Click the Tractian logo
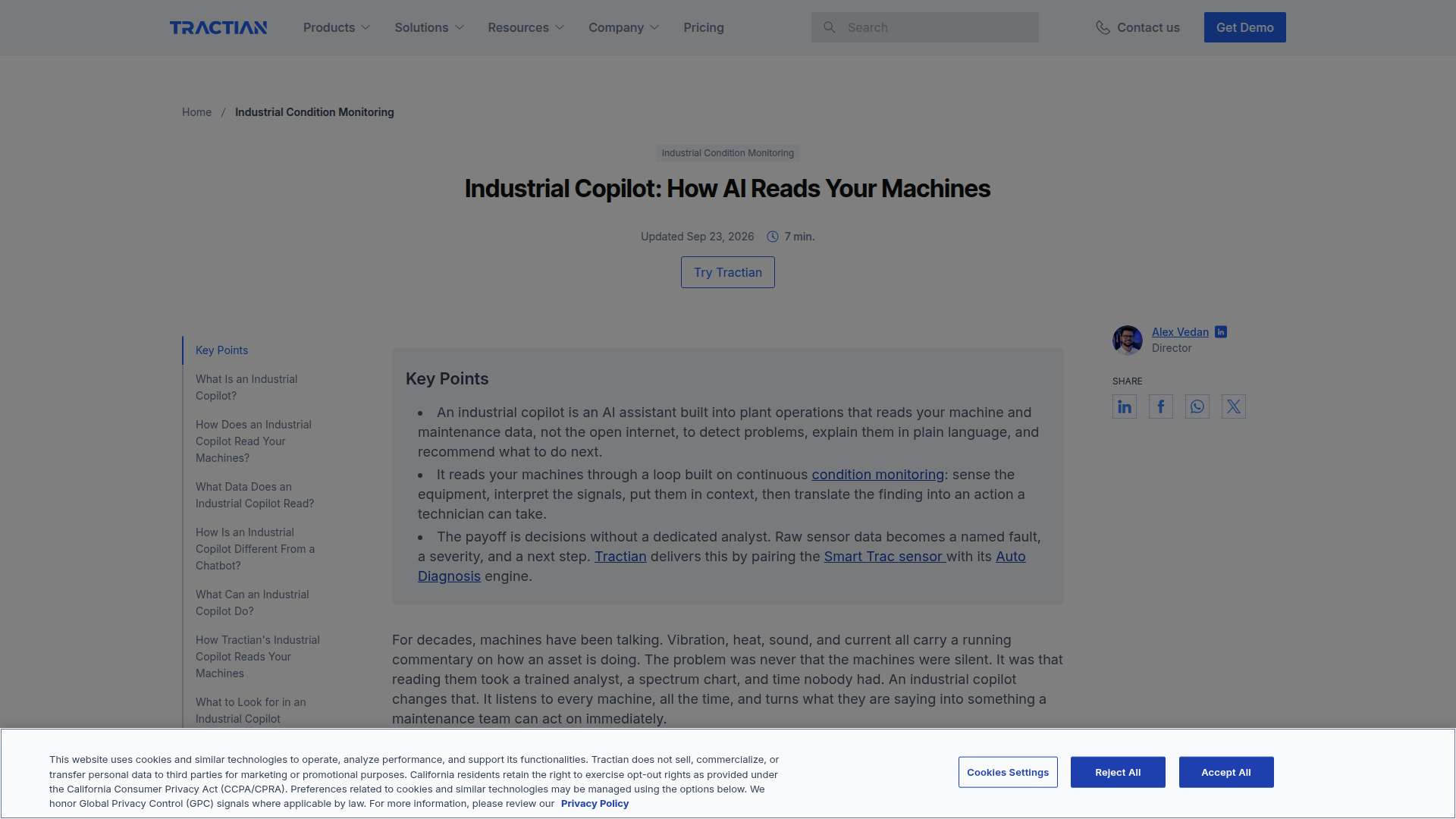1456x819 pixels. pyautogui.click(x=218, y=27)
